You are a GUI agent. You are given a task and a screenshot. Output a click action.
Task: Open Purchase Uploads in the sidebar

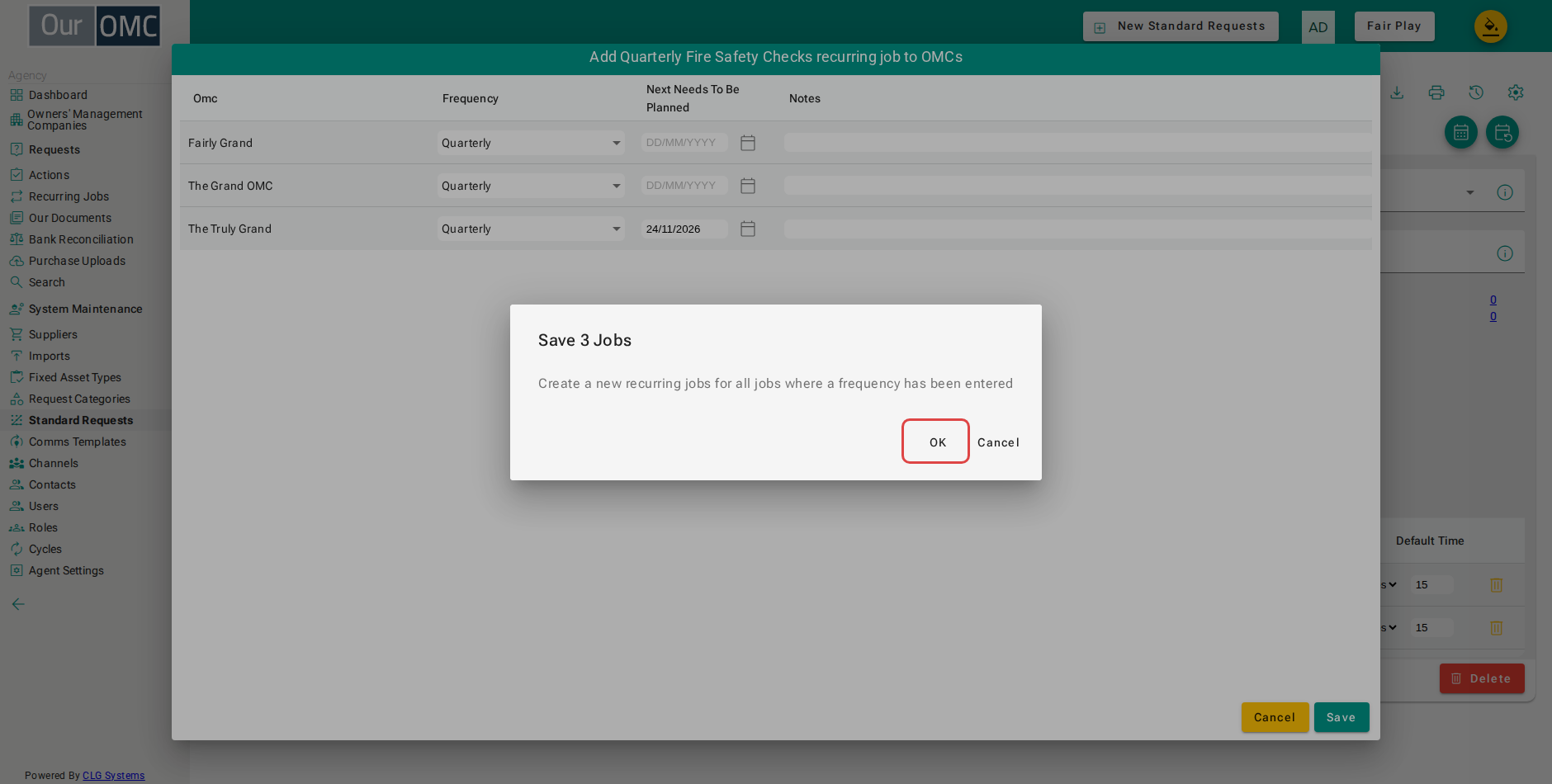point(77,261)
